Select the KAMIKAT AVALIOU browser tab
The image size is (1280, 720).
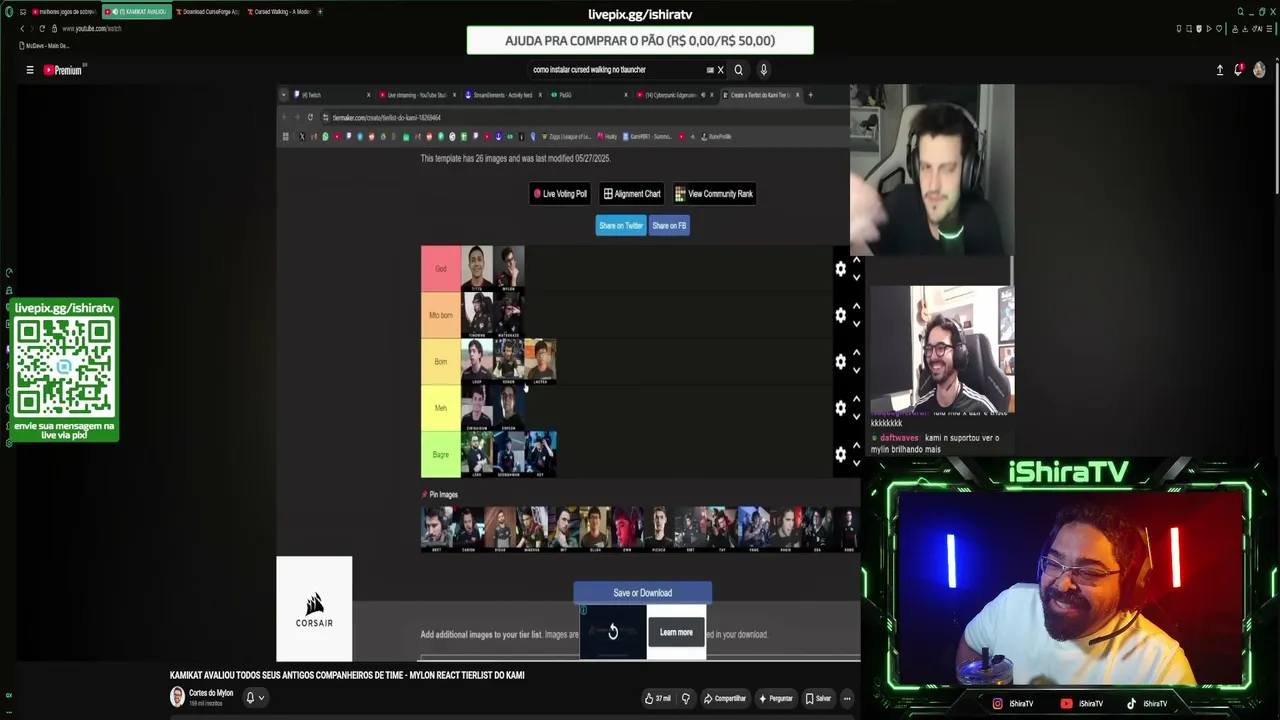(x=136, y=12)
